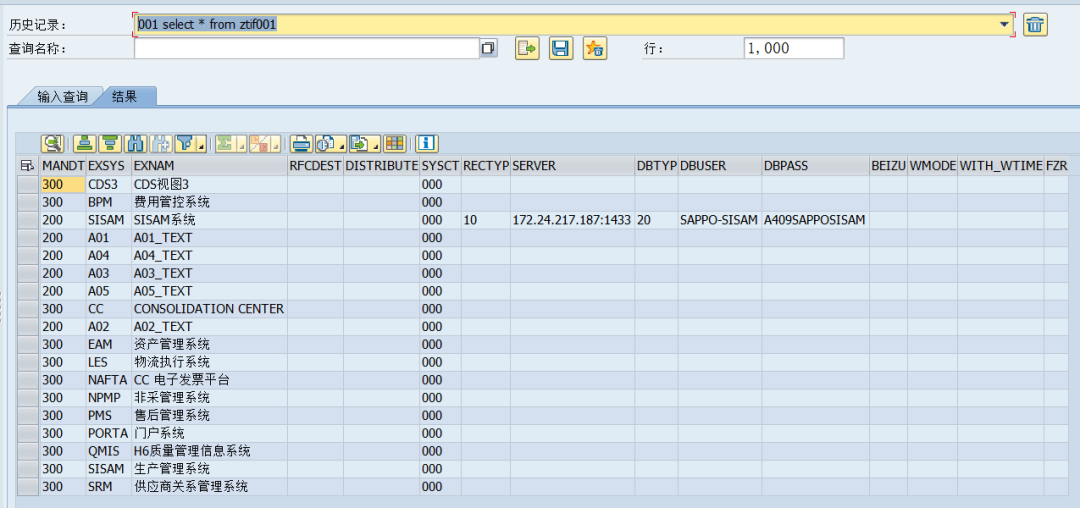Viewport: 1080px width, 508px height.
Task: Select the history record combo box field
Action: [573, 25]
